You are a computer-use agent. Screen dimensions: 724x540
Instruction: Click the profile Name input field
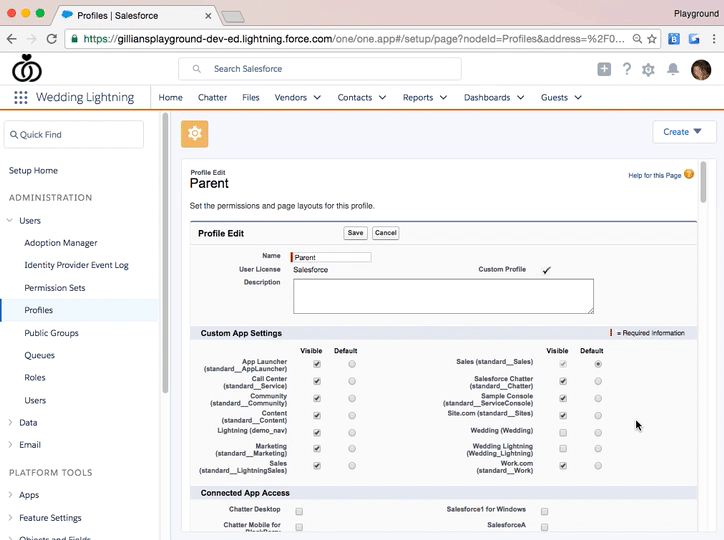point(332,257)
